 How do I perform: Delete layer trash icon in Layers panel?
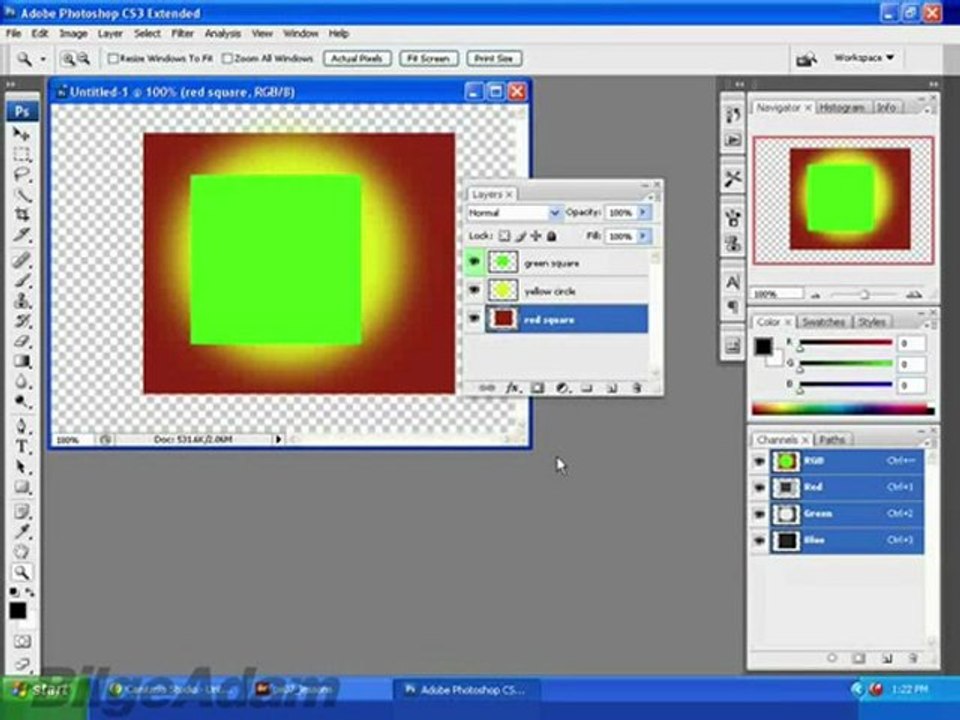[637, 388]
